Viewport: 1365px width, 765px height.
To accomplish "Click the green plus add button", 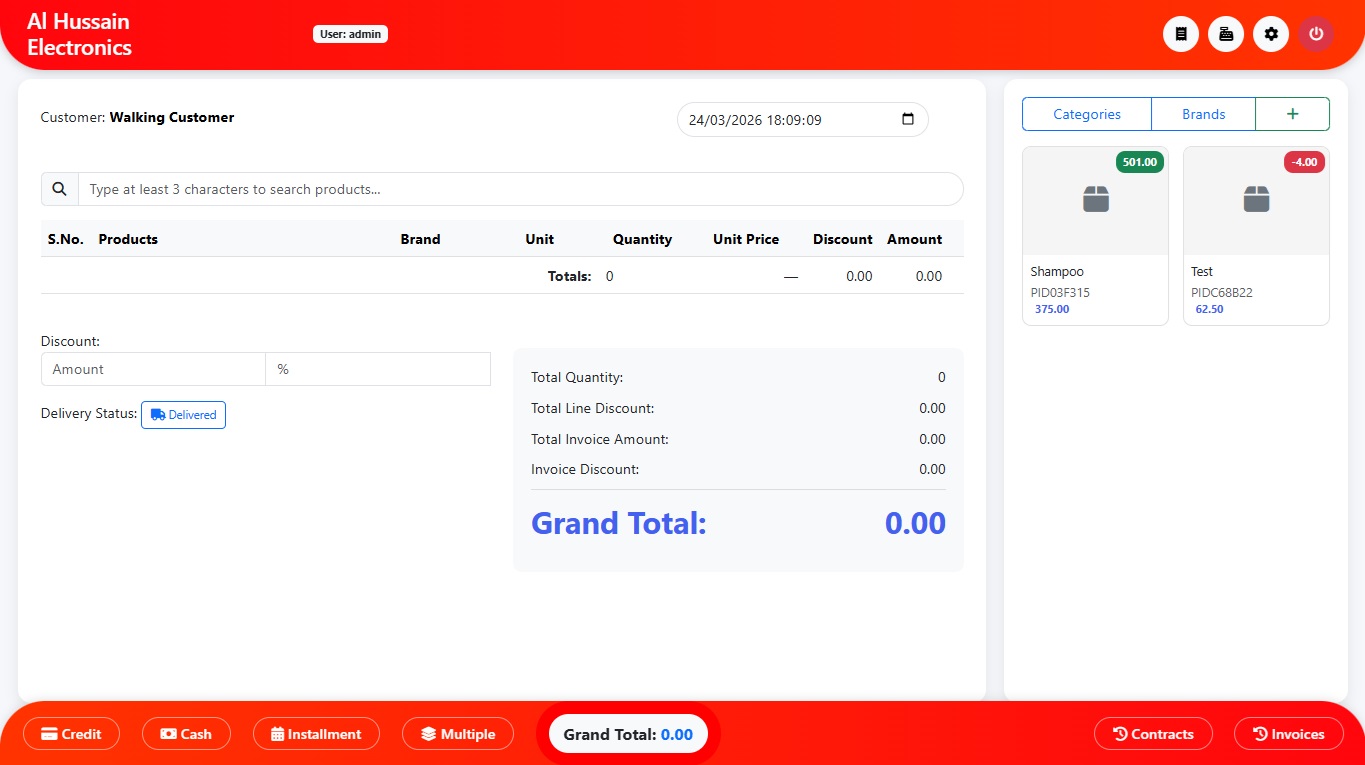I will pyautogui.click(x=1292, y=114).
